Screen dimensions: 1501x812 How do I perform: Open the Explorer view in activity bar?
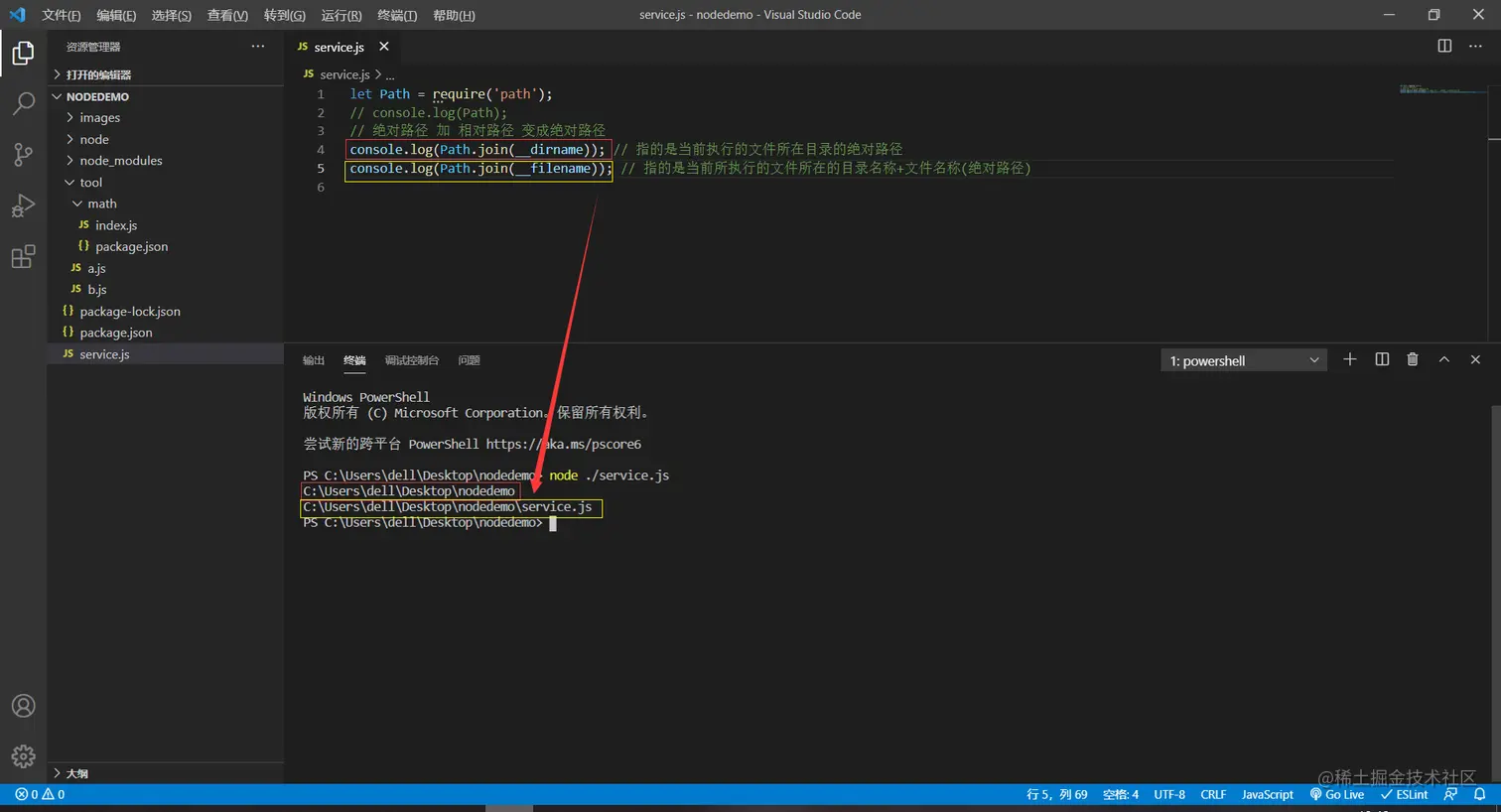[23, 54]
